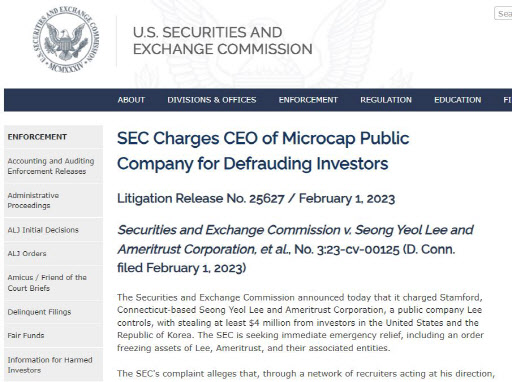Click the SEC seal logo
This screenshot has width=512, height=382.
[x=66, y=39]
